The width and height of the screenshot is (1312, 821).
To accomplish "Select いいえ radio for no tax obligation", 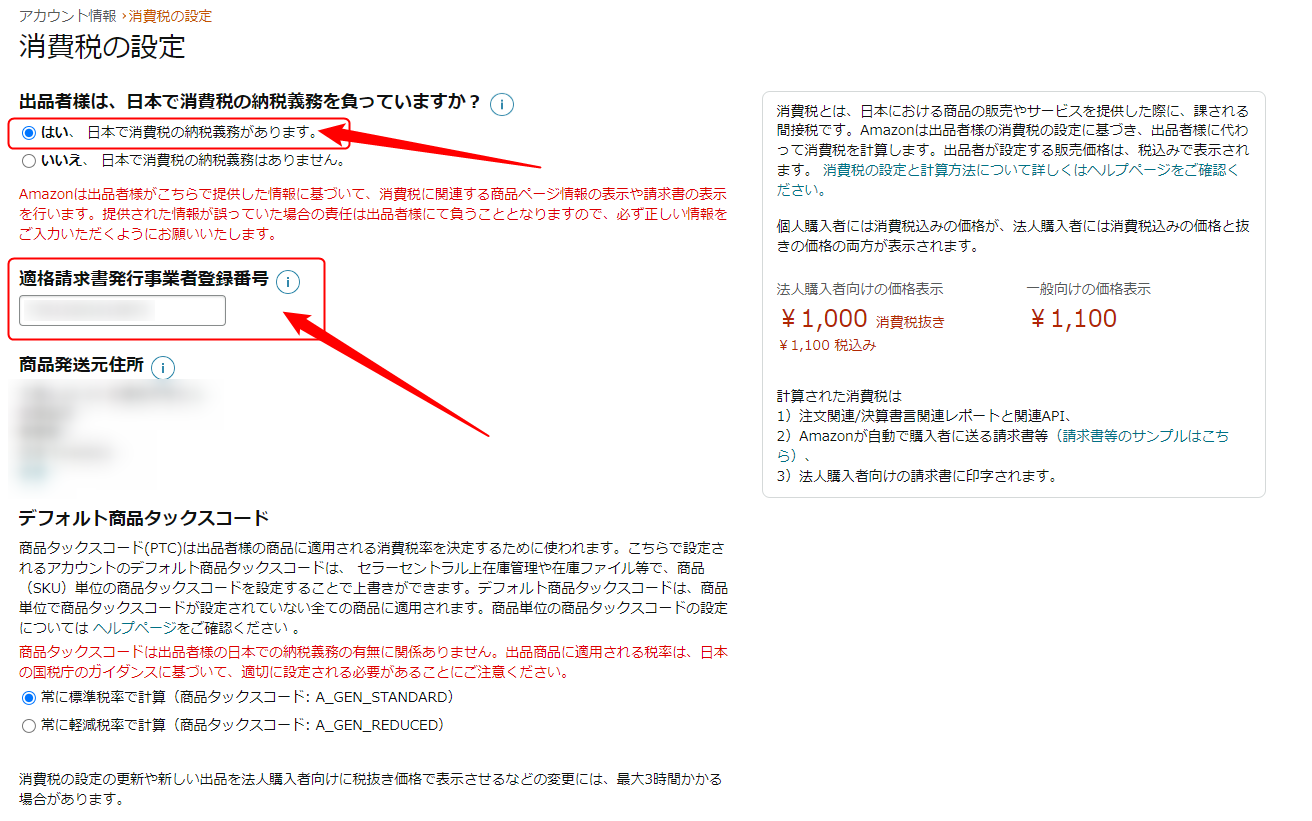I will coord(28,160).
